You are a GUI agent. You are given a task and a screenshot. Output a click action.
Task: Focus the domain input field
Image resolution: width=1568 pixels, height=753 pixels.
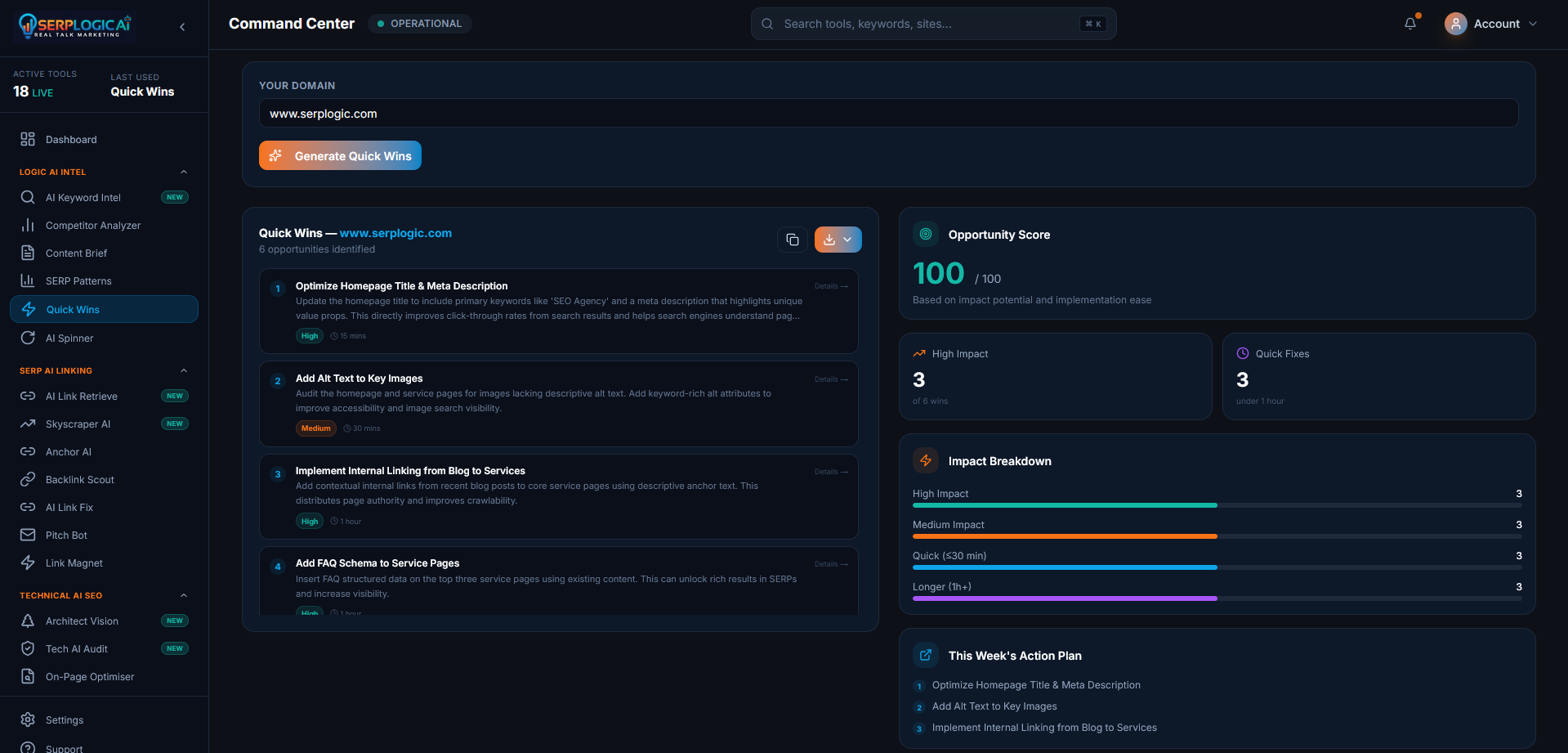[888, 113]
